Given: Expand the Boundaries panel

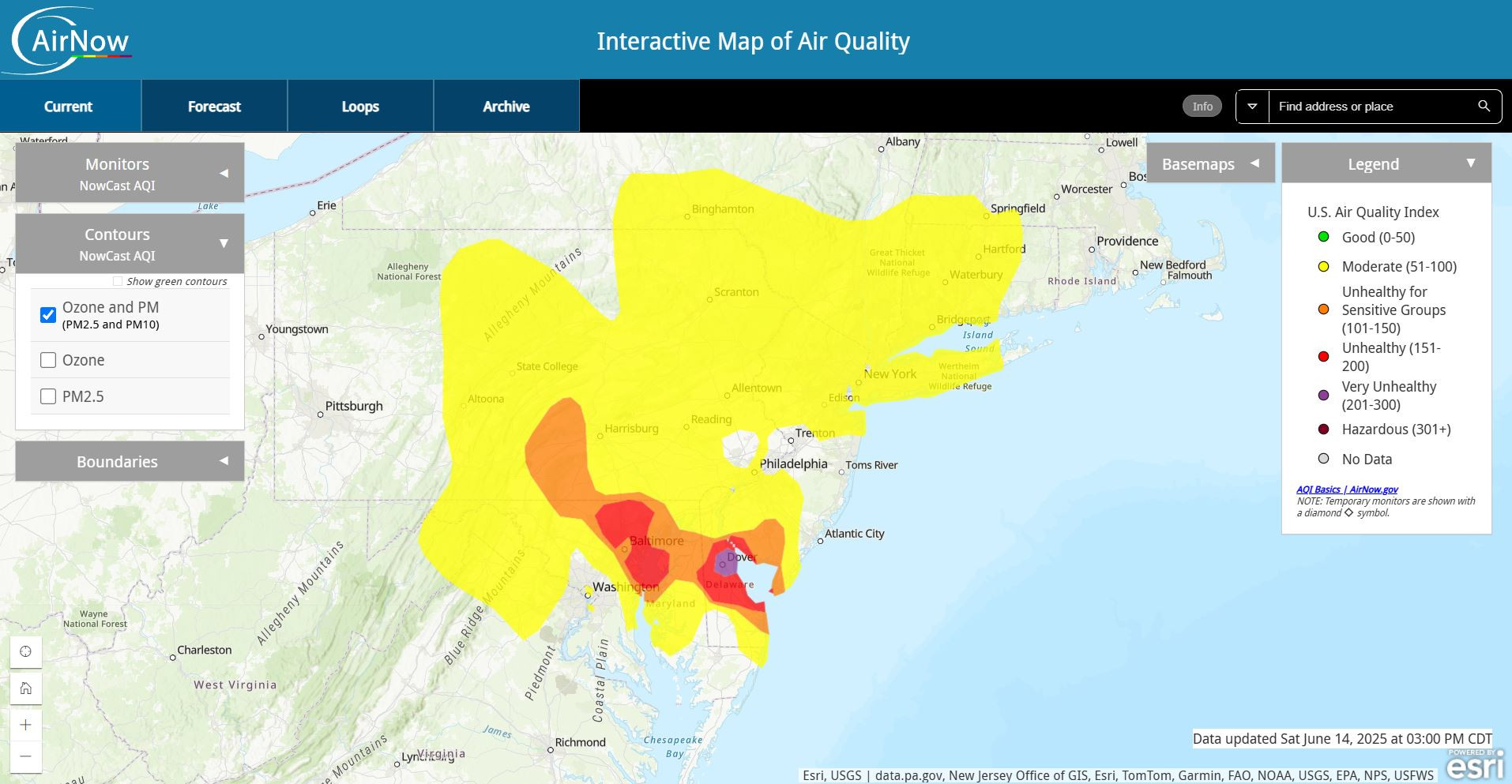Looking at the screenshot, I should (130, 461).
